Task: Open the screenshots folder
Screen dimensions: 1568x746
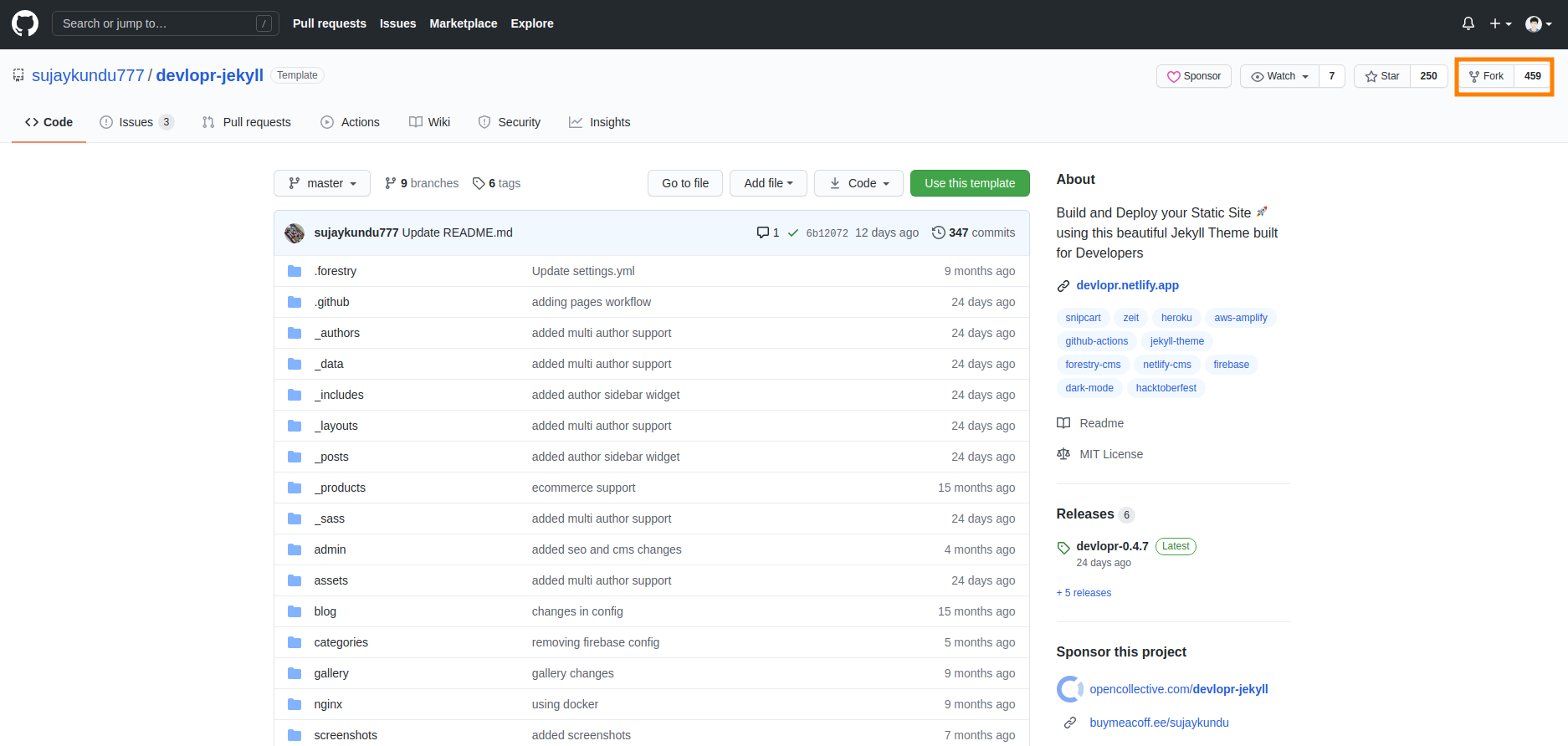Action: pyautogui.click(x=346, y=735)
